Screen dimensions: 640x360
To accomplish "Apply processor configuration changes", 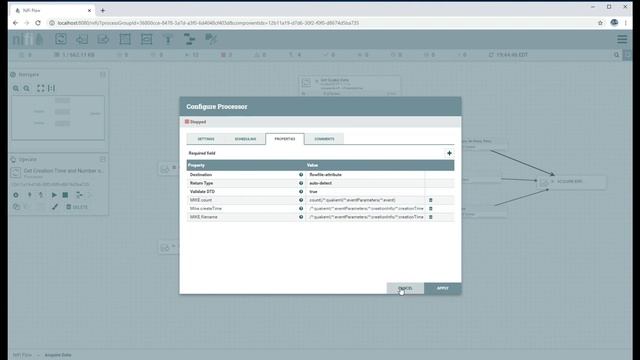I will click(x=442, y=288).
